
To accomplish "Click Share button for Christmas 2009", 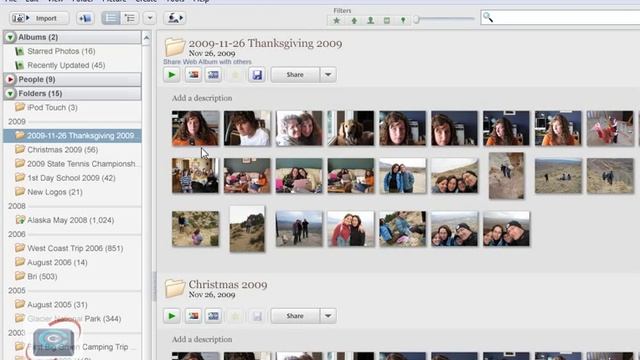I will (295, 316).
